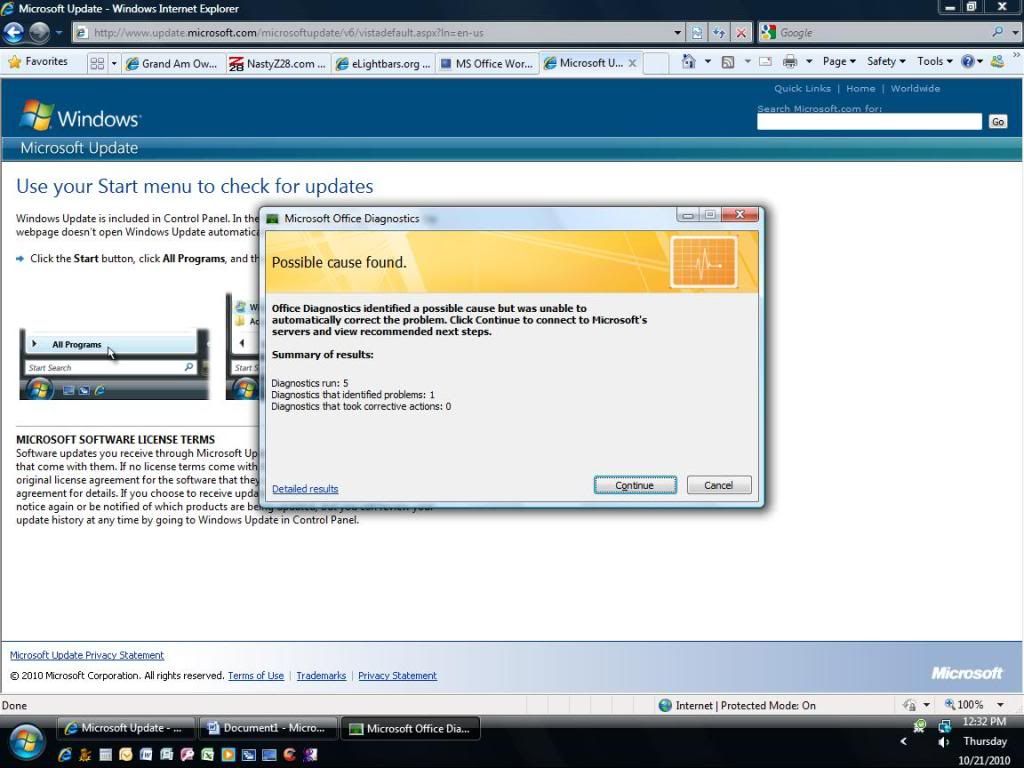Click the browser Back arrow button
The image size is (1024, 768).
pyautogui.click(x=14, y=32)
